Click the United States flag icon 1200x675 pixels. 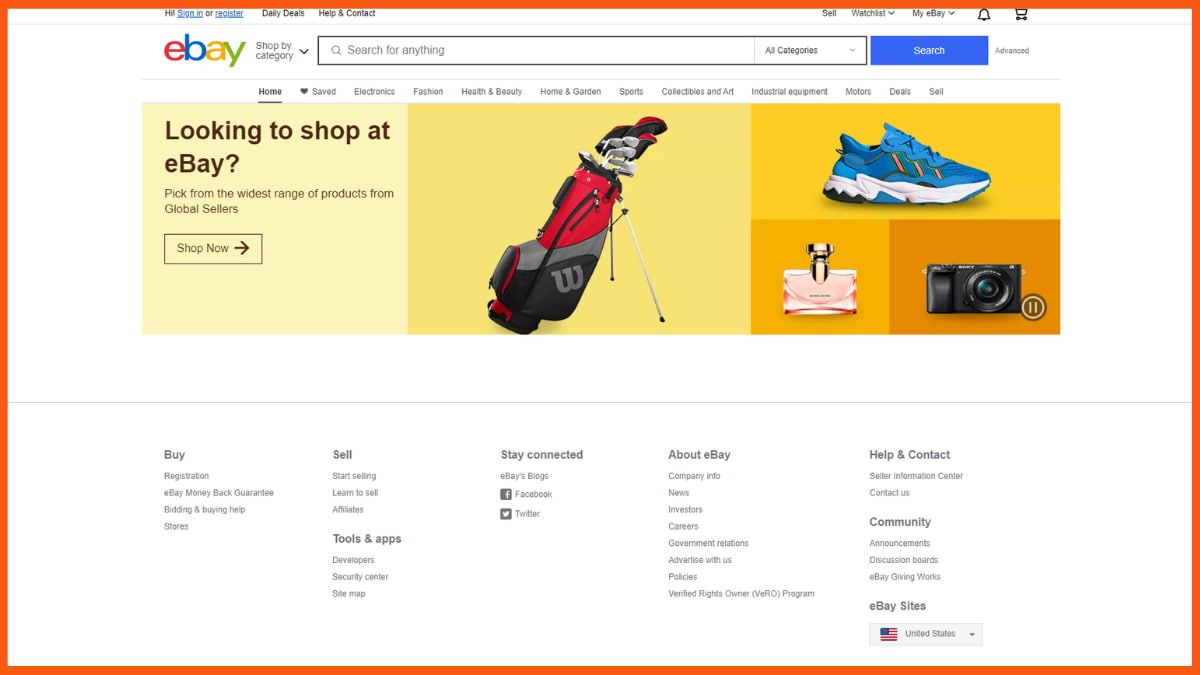[888, 634]
